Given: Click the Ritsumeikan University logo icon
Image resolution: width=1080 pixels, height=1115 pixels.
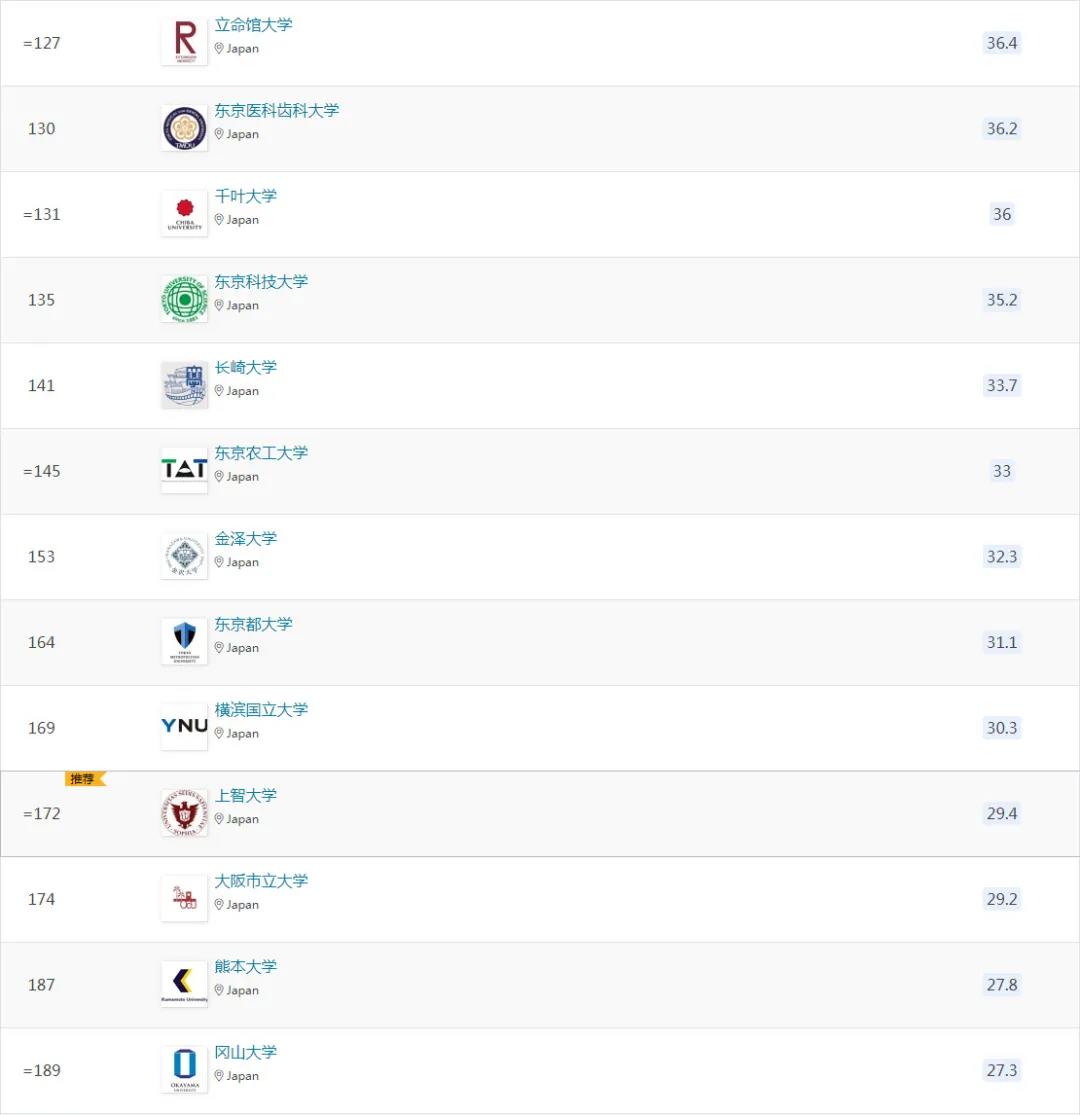Looking at the screenshot, I should [184, 43].
